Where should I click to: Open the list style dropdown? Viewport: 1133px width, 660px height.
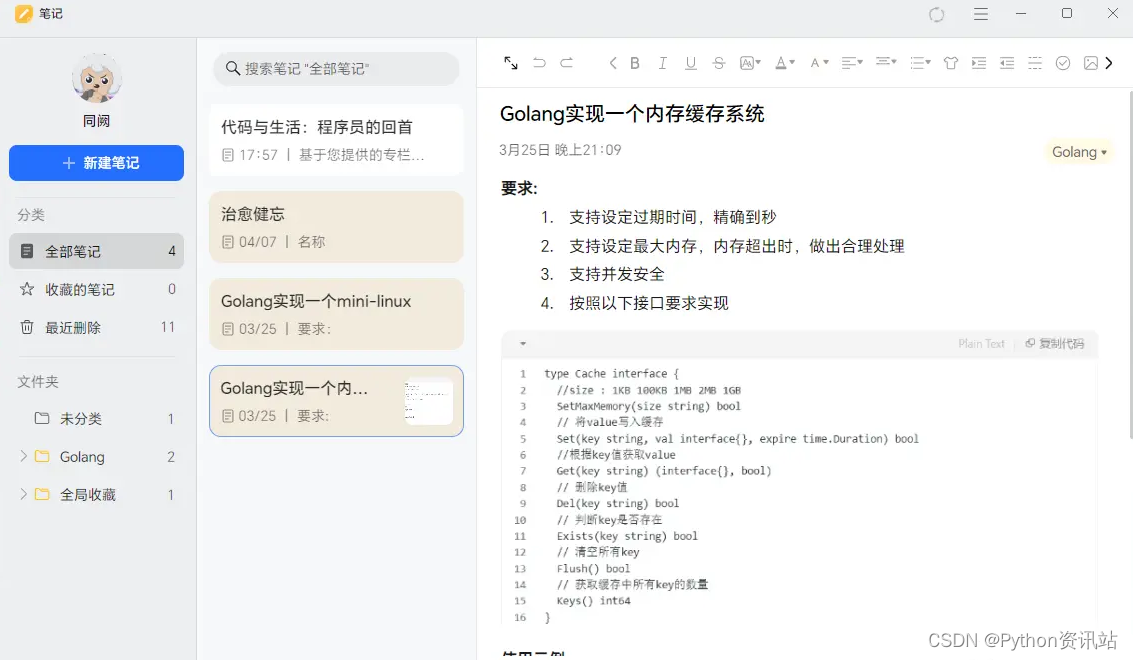920,63
